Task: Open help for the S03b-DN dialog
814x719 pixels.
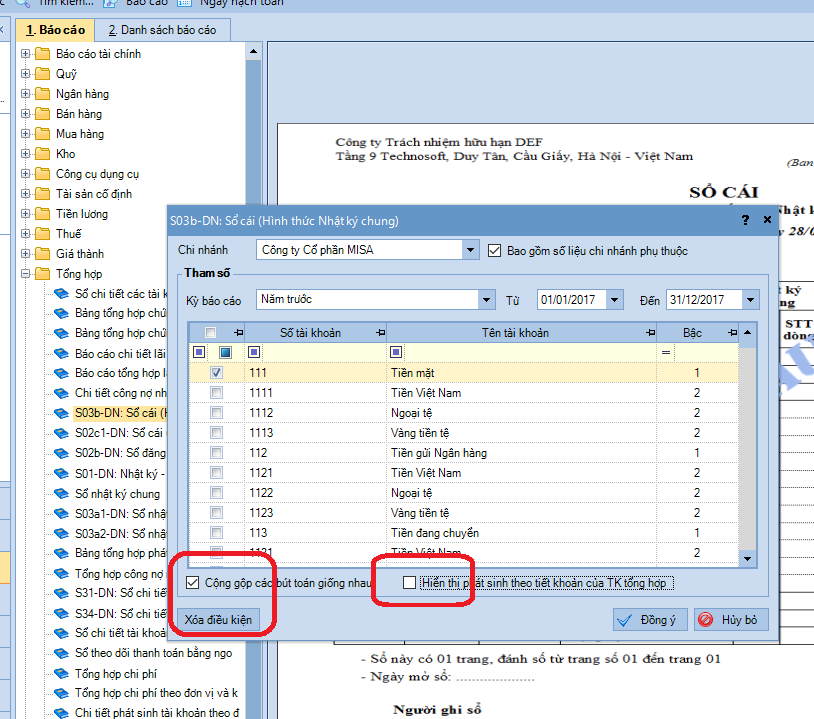Action: click(745, 220)
